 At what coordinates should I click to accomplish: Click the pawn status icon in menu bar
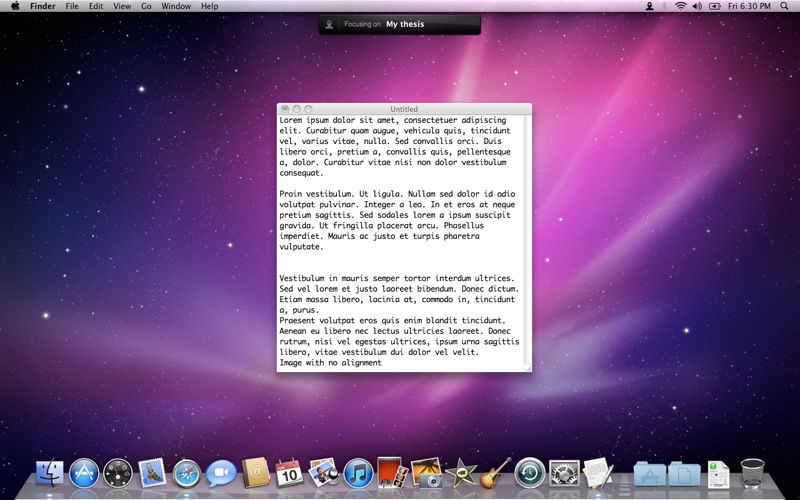[649, 6]
